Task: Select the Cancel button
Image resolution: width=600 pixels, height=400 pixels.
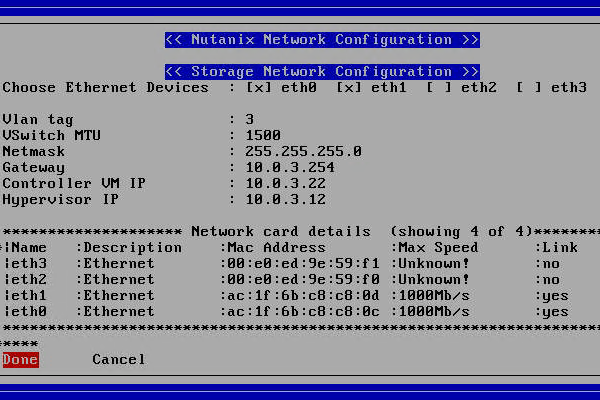Action: [119, 359]
